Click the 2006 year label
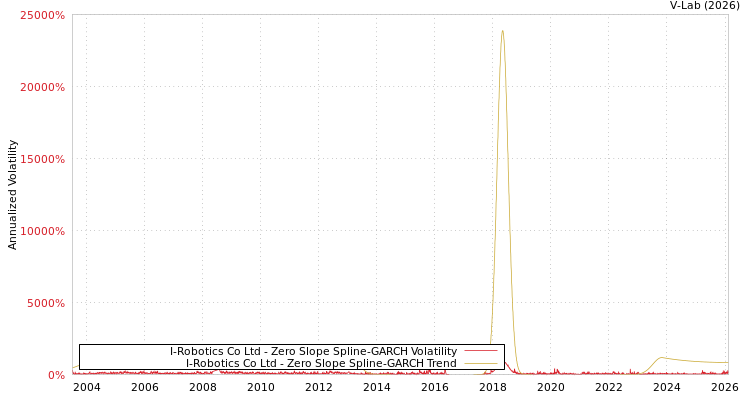 (x=144, y=387)
